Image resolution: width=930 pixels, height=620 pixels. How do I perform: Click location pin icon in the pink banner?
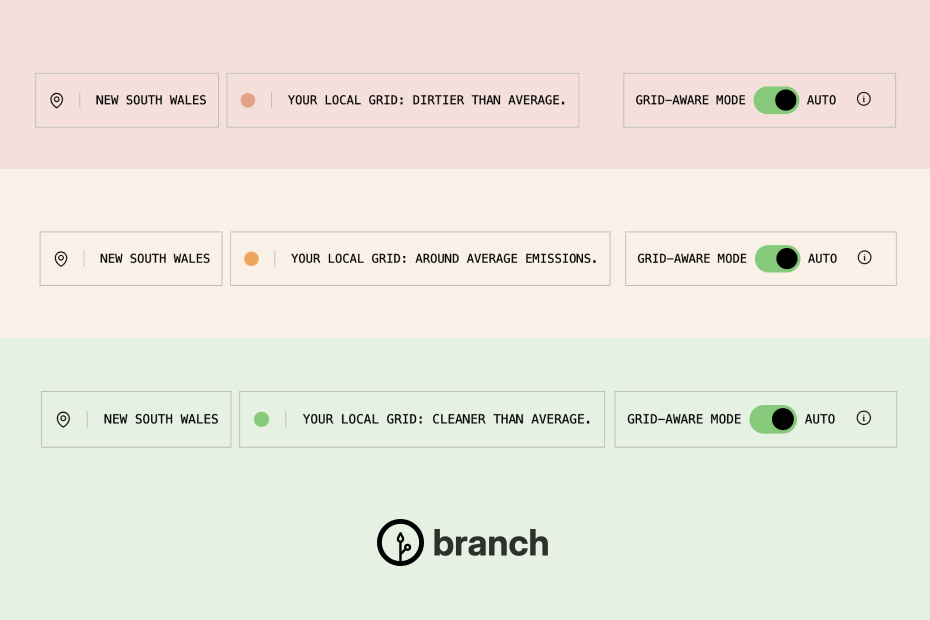point(56,100)
